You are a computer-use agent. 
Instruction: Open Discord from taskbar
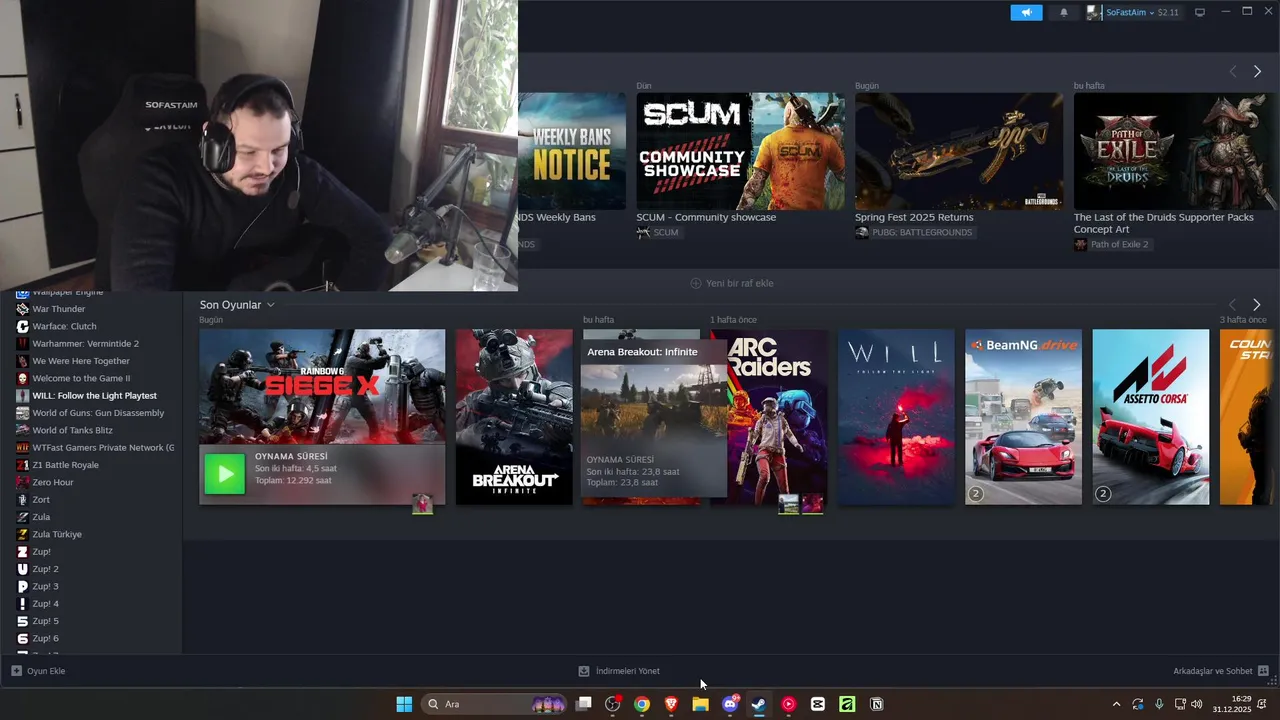click(x=730, y=704)
